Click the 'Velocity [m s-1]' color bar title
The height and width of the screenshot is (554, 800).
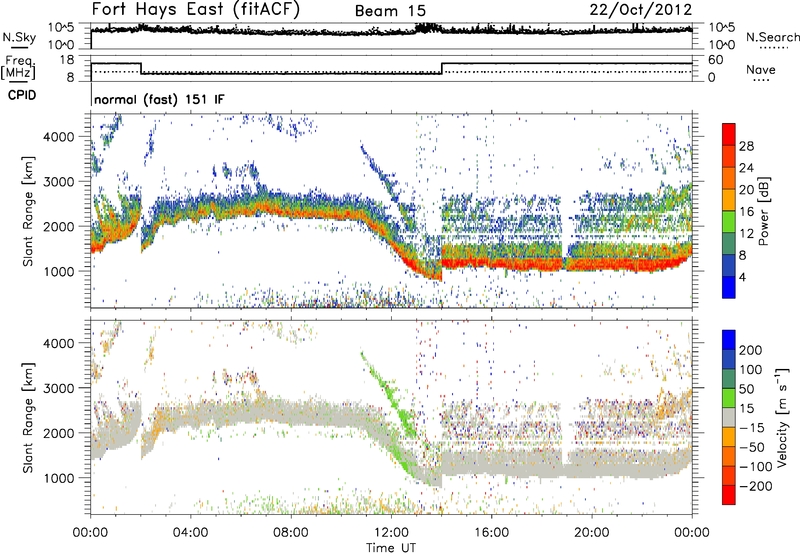click(x=782, y=417)
